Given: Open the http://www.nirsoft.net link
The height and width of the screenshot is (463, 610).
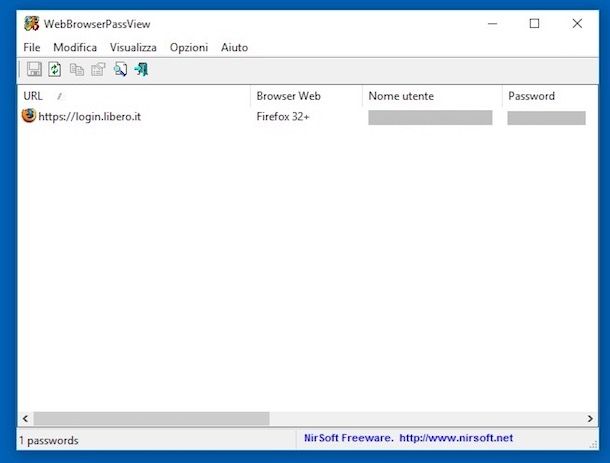Looking at the screenshot, I should 456,438.
